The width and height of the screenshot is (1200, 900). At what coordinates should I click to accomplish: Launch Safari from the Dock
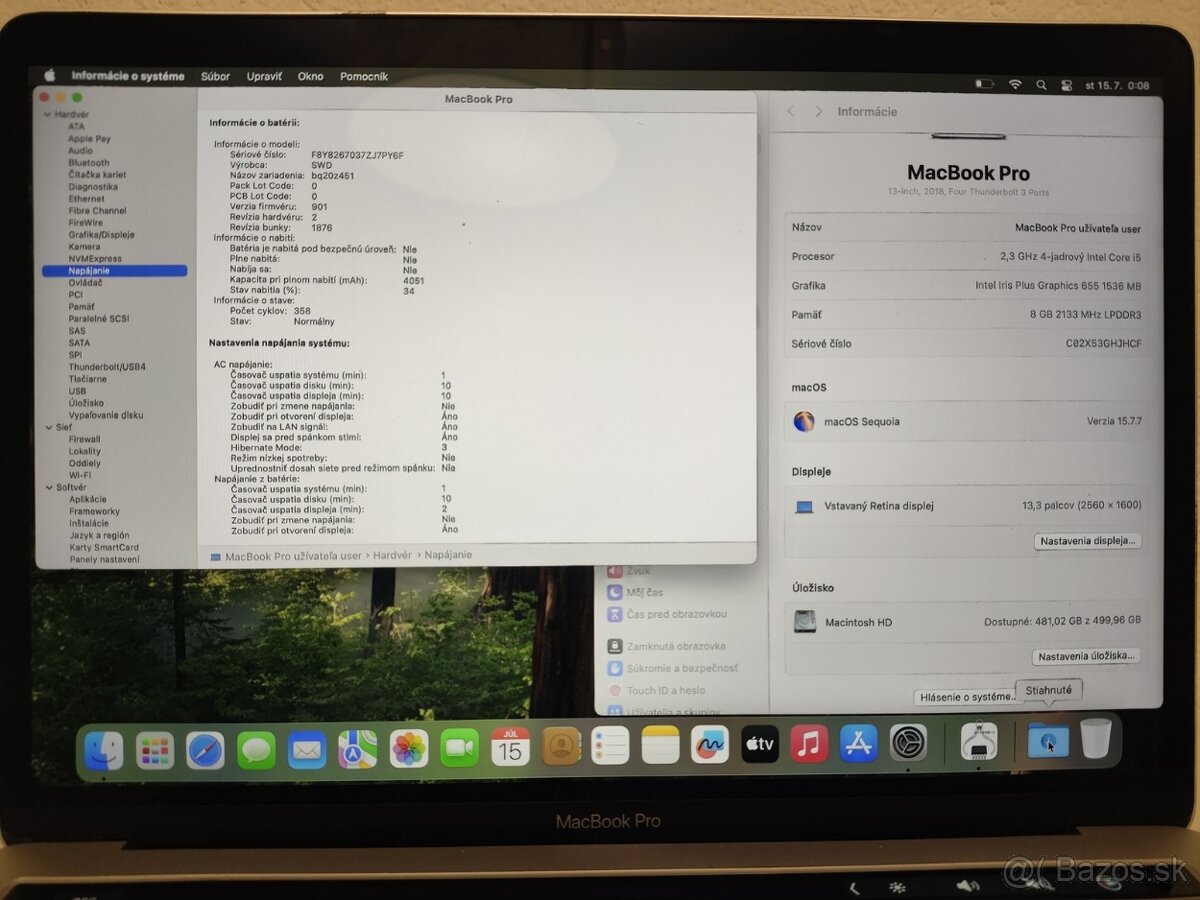206,749
